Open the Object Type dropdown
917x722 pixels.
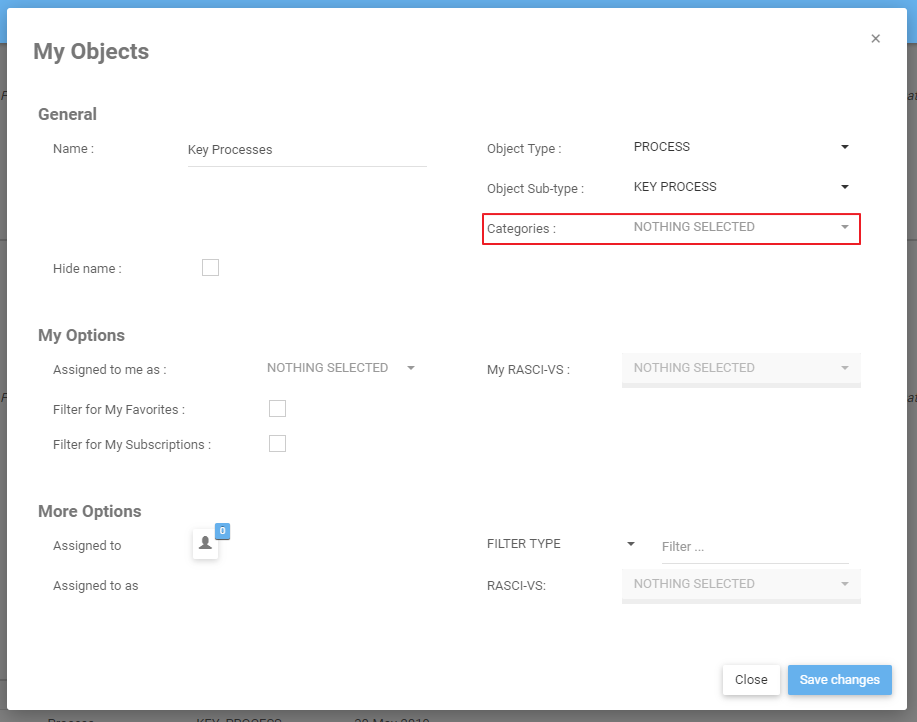[x=740, y=147]
